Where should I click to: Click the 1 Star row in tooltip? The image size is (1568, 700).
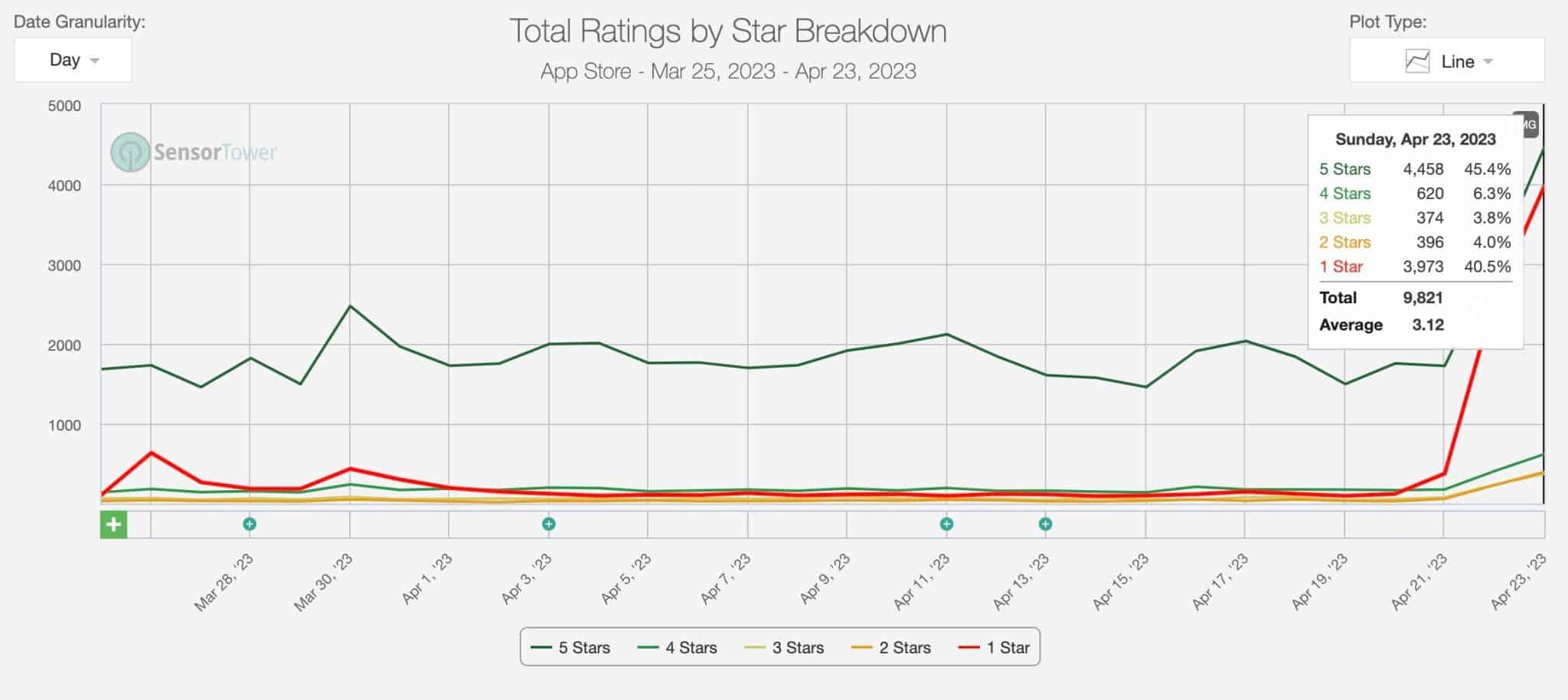1415,267
